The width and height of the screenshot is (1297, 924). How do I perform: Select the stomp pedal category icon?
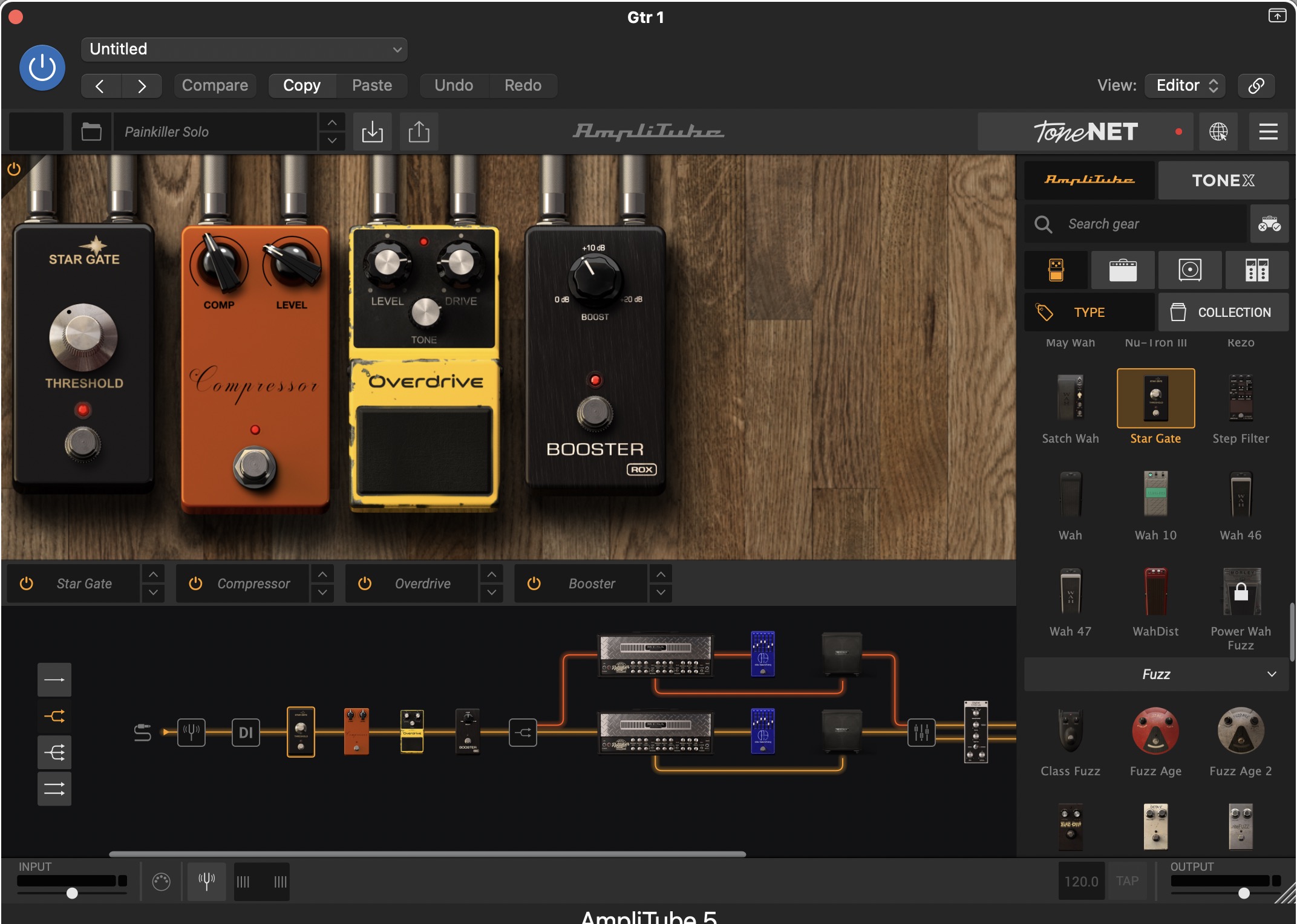1056,270
